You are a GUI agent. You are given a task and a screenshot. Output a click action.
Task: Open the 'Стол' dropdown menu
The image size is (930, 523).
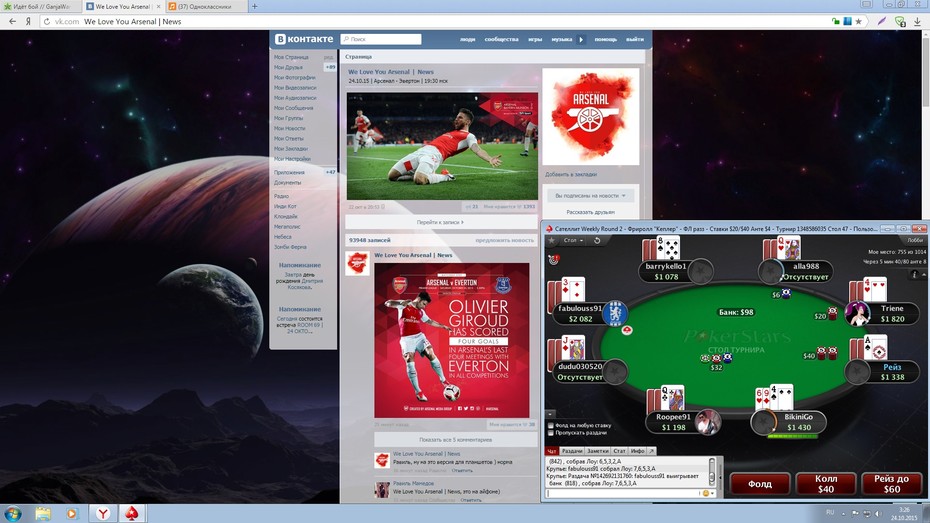pyautogui.click(x=573, y=240)
